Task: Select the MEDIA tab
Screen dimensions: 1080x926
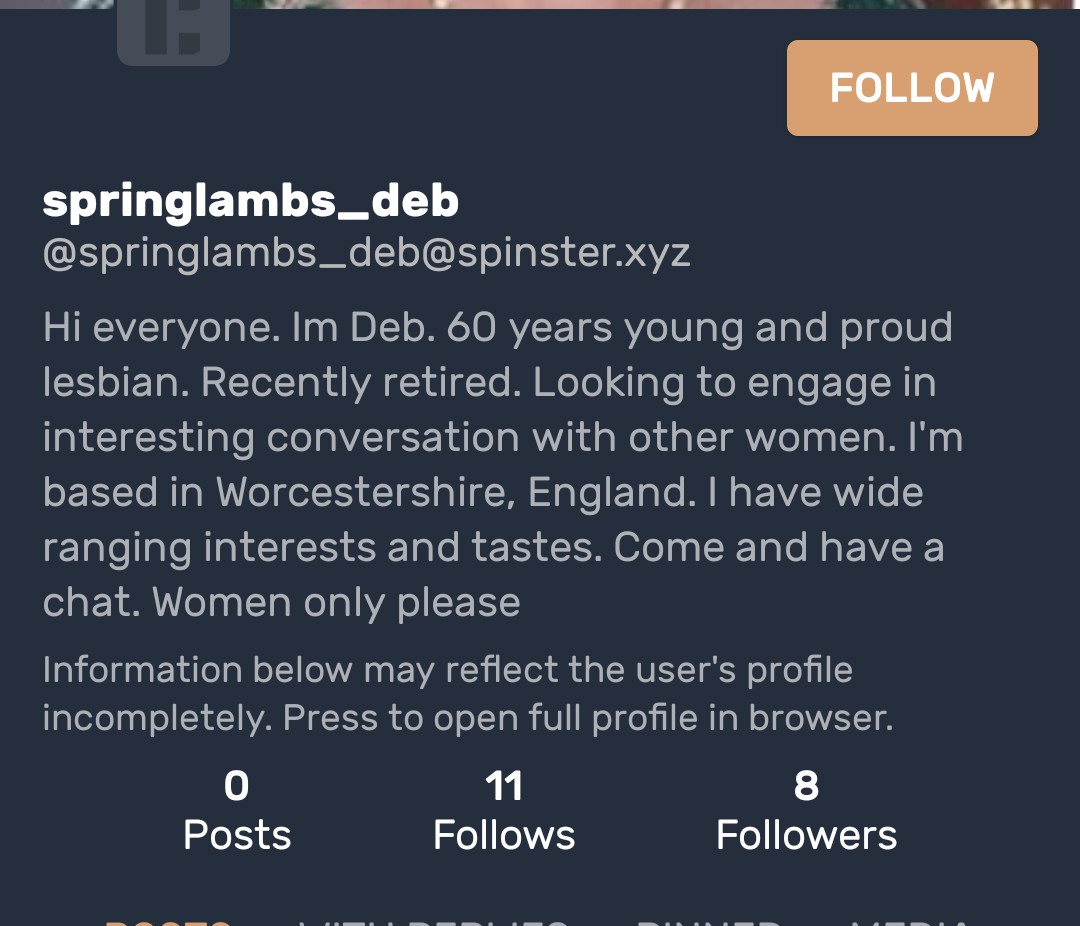Action: (908, 921)
